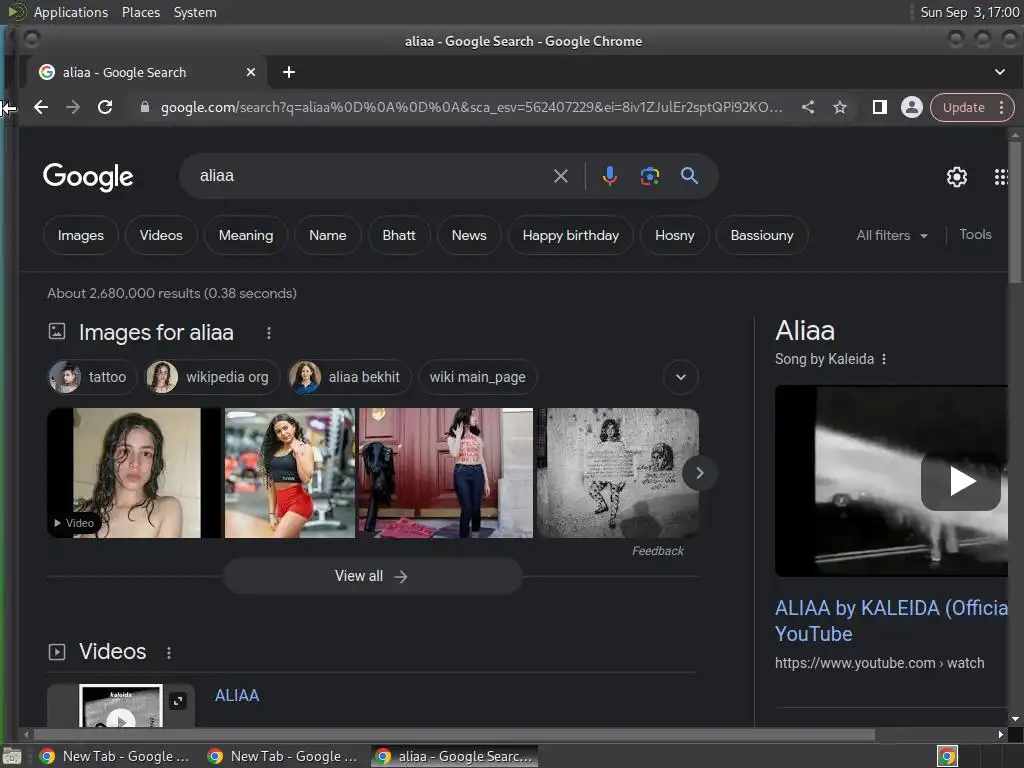1024x768 pixels.
Task: Open the ALIAA video link
Action: (237, 696)
